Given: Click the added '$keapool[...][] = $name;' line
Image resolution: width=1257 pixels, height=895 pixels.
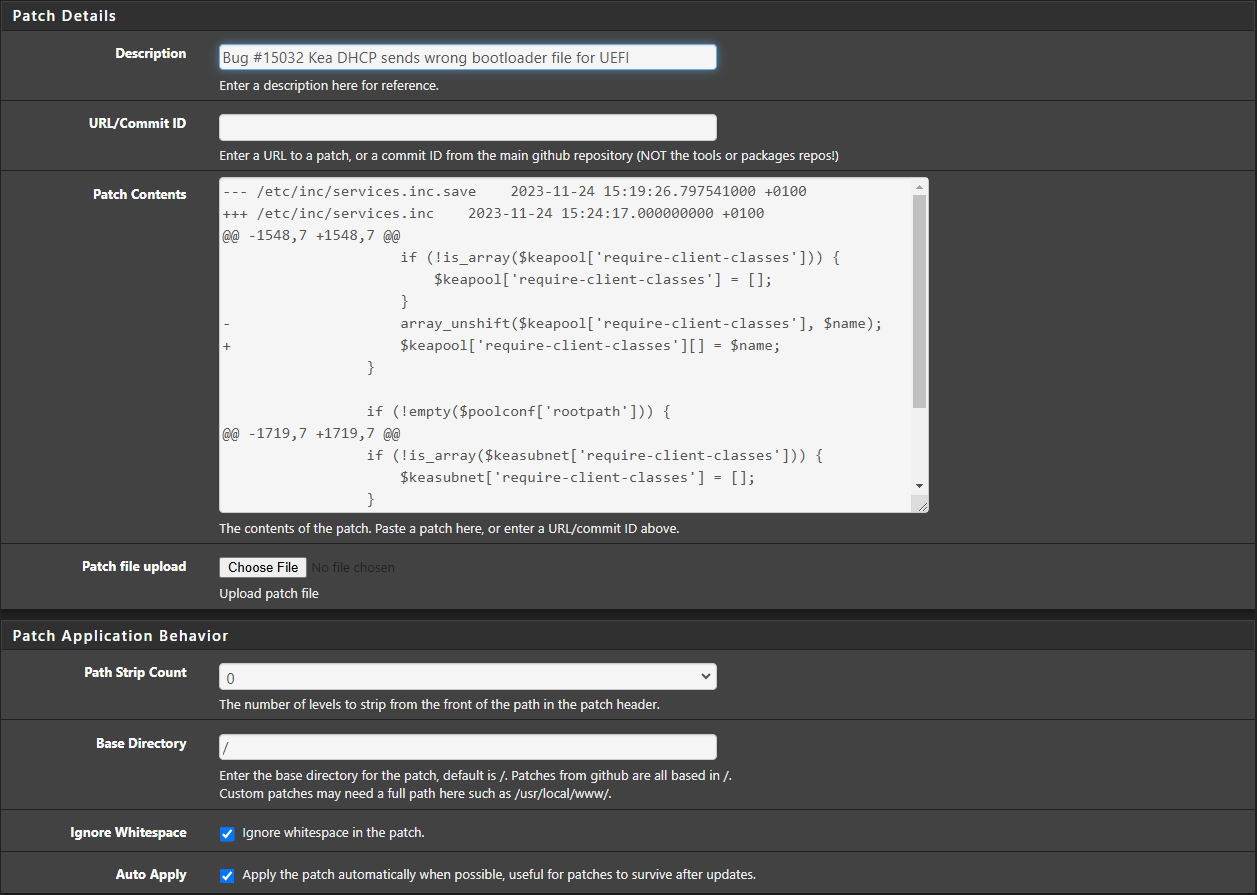Looking at the screenshot, I should coord(501,345).
